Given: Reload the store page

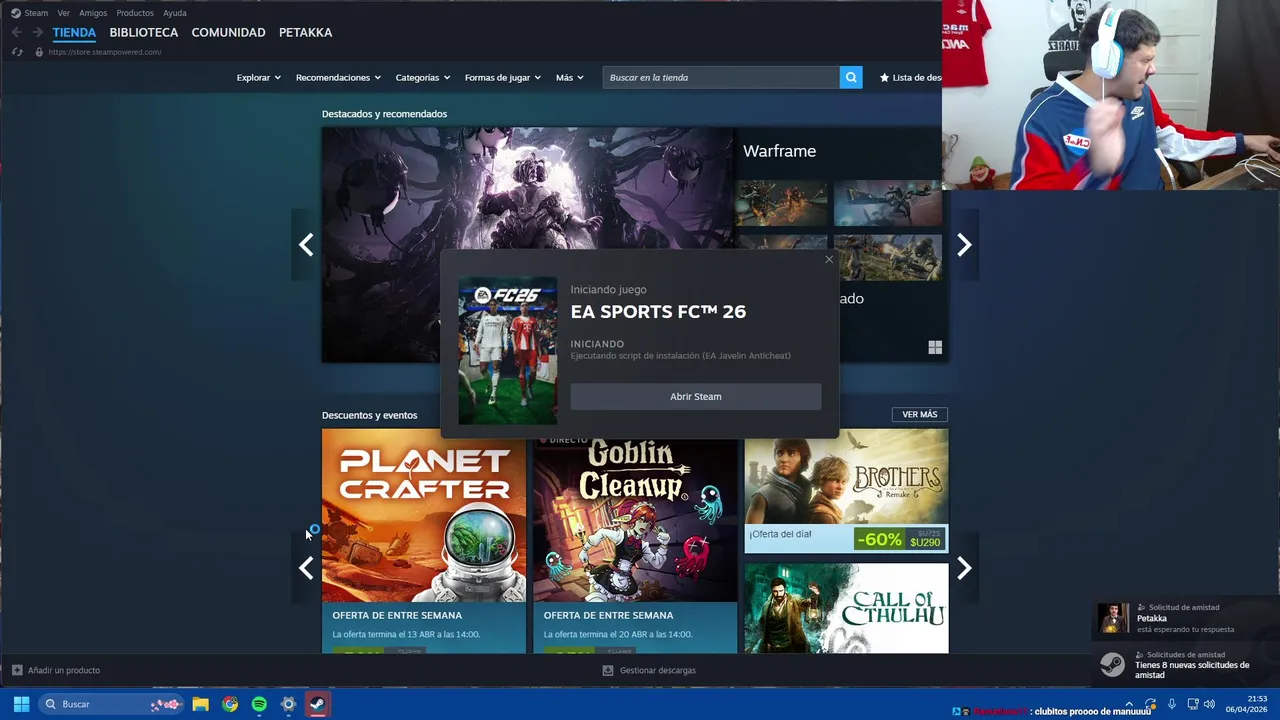Looking at the screenshot, I should tap(17, 52).
